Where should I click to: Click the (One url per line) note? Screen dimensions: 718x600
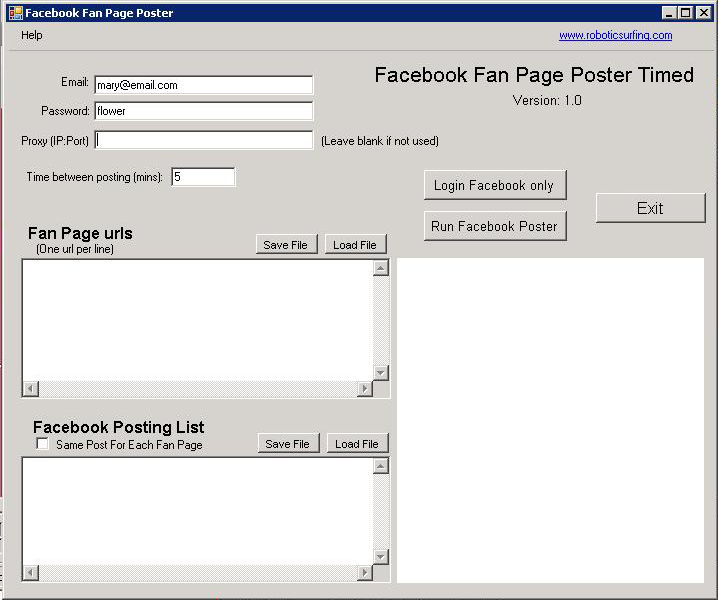[75, 249]
